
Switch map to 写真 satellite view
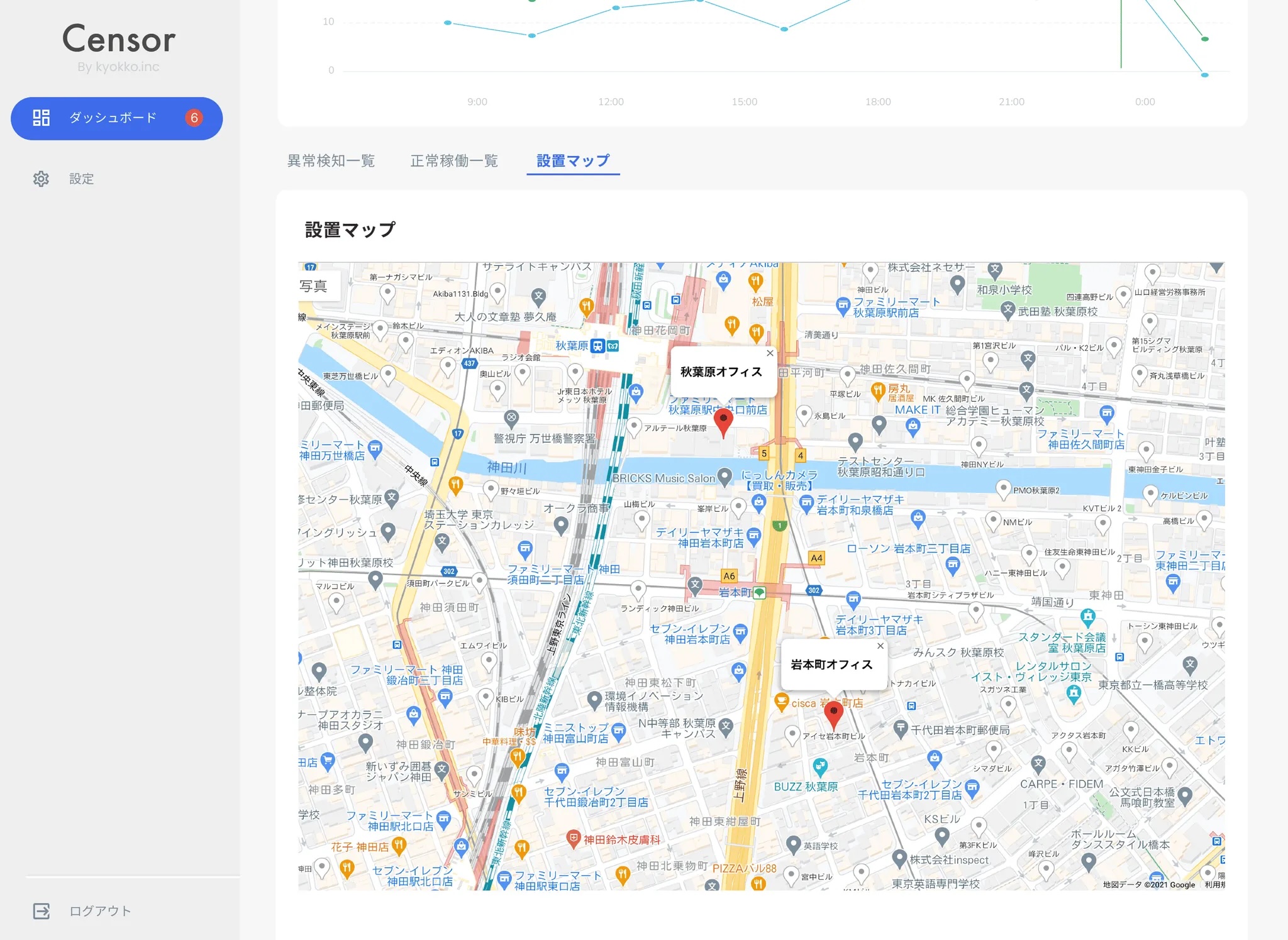click(313, 286)
